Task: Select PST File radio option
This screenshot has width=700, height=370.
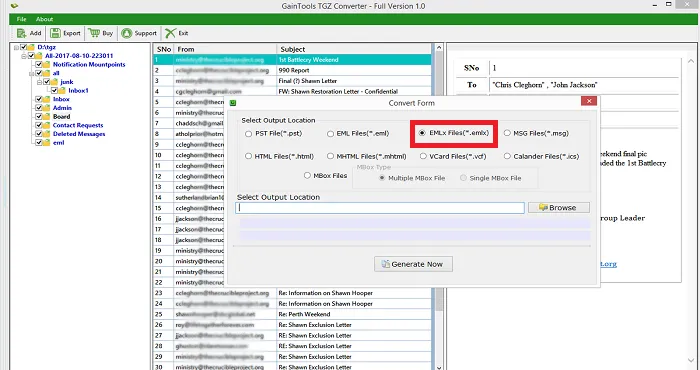Action: click(x=248, y=134)
